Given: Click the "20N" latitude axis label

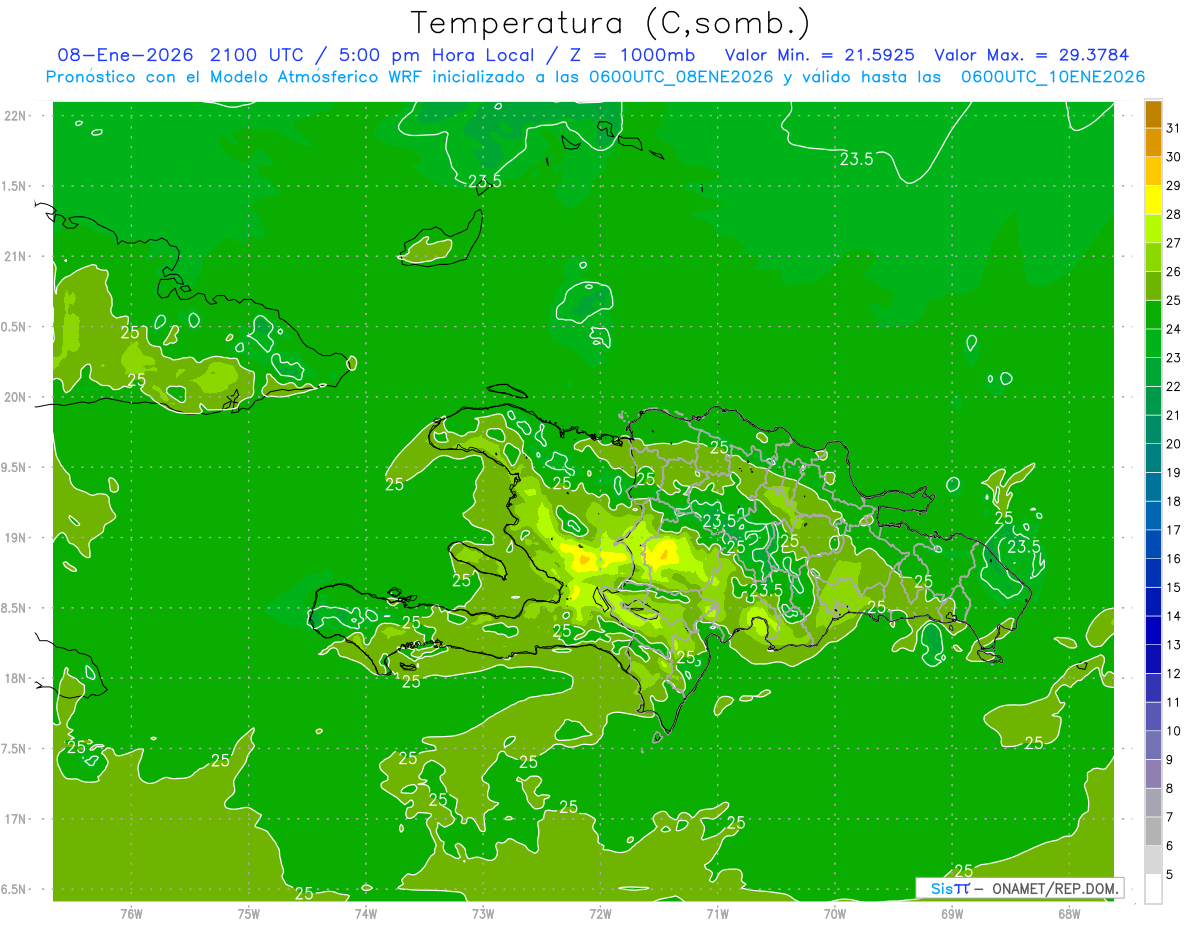Looking at the screenshot, I should click(x=17, y=397).
